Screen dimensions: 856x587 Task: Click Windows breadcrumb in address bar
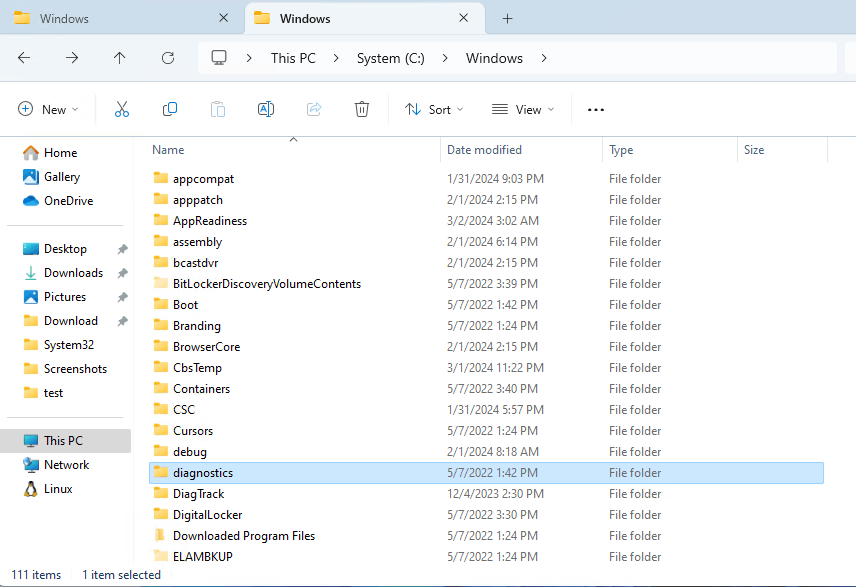[494, 58]
